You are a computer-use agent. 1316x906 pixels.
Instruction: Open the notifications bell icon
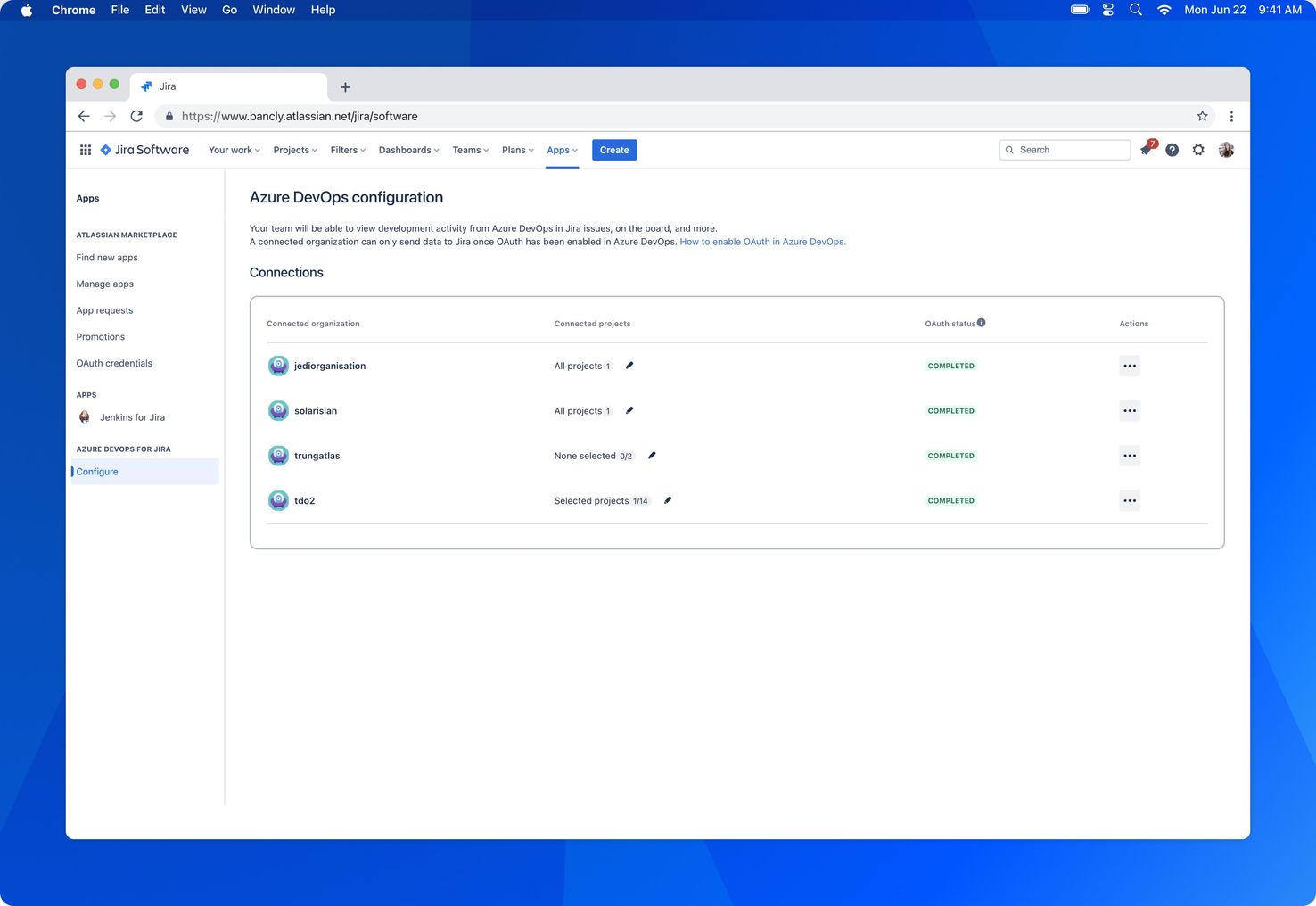[x=1147, y=150]
